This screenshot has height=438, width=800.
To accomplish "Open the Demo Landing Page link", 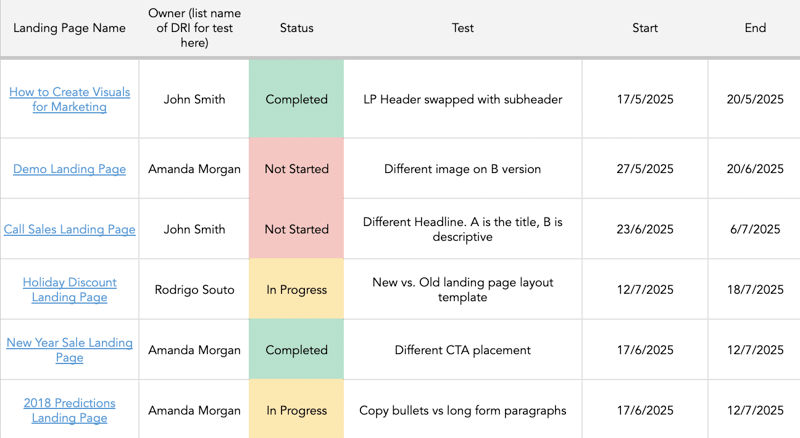I will (x=69, y=169).
